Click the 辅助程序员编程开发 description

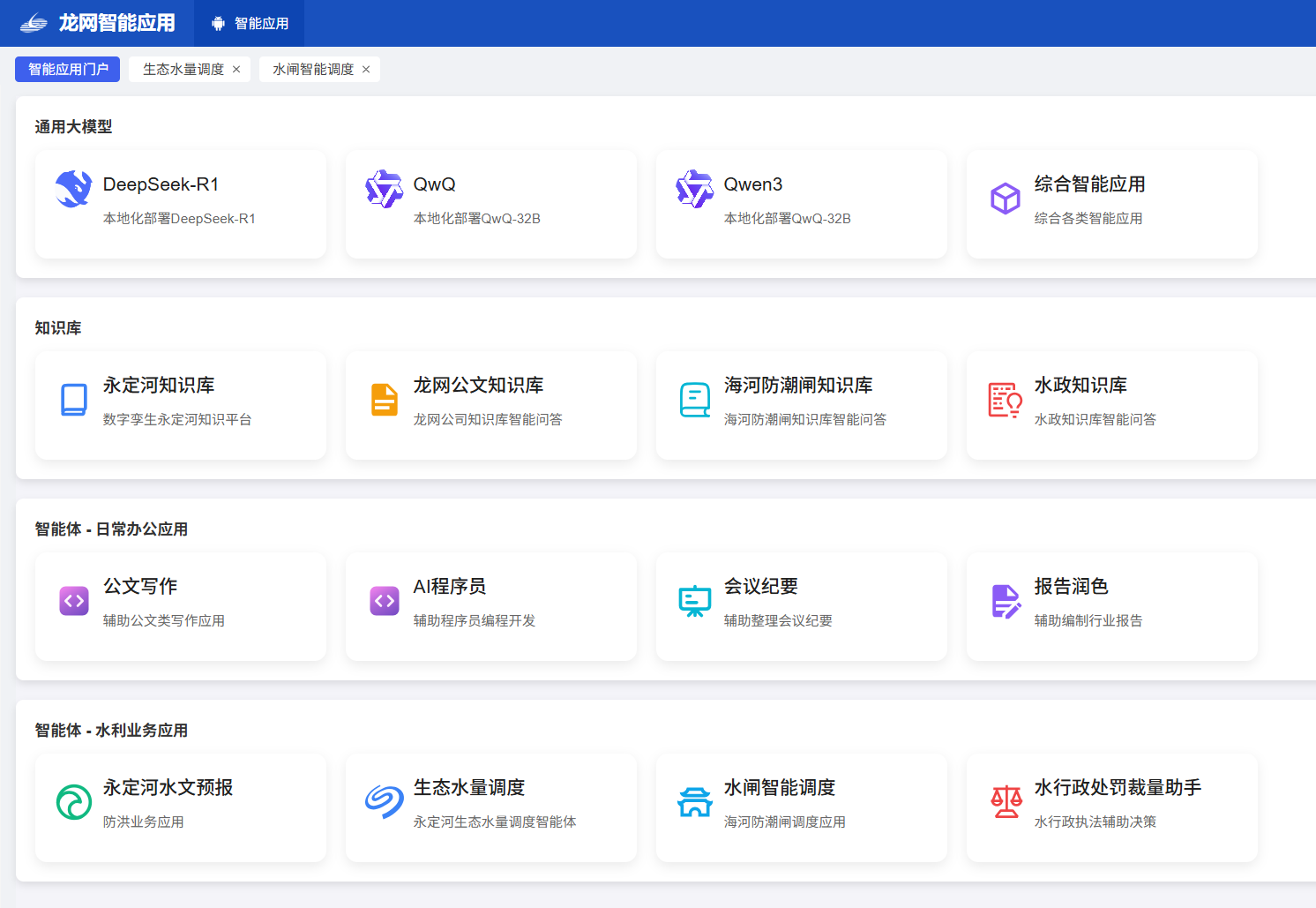(x=475, y=621)
